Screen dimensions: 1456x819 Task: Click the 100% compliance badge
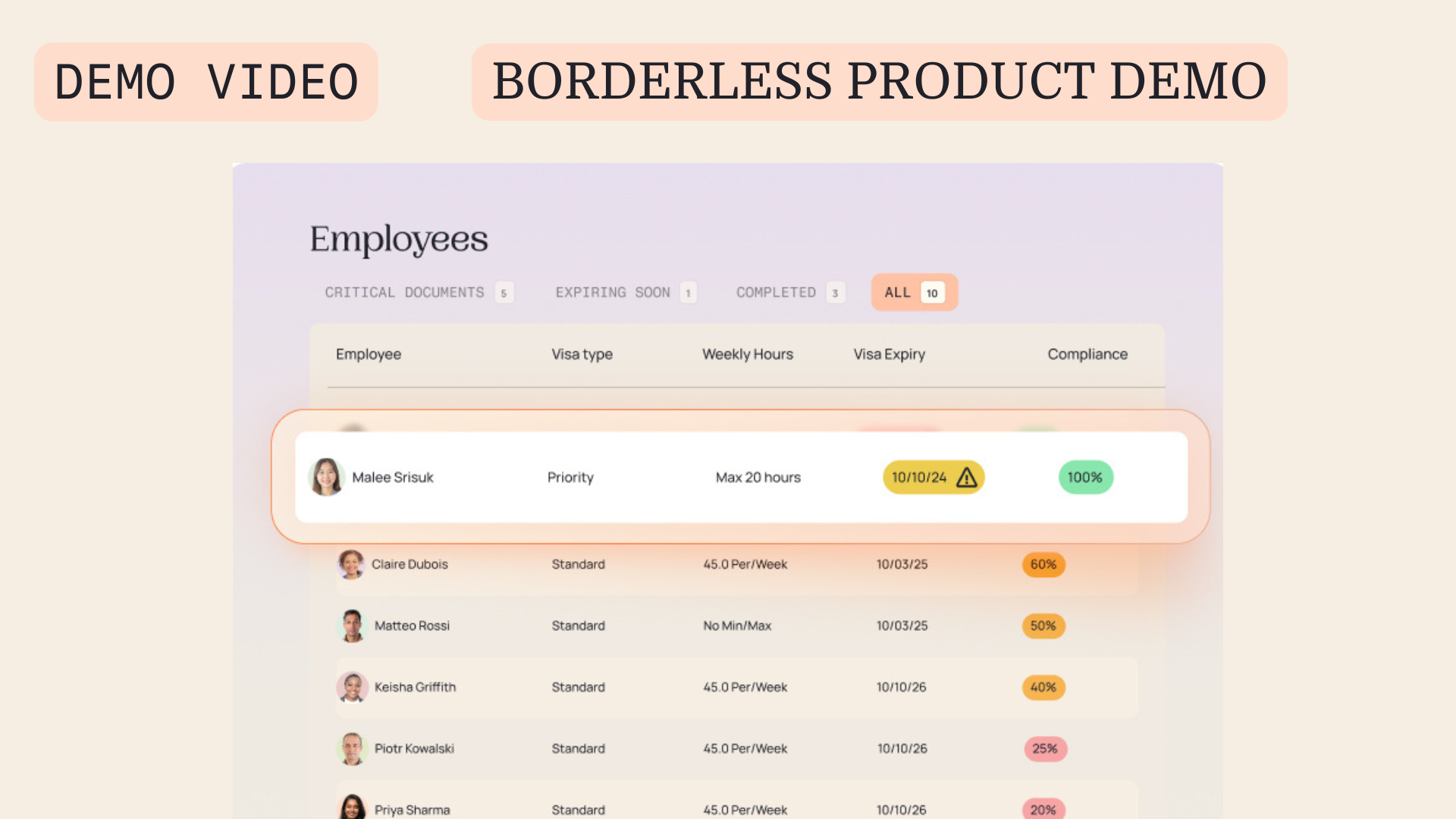(1085, 477)
